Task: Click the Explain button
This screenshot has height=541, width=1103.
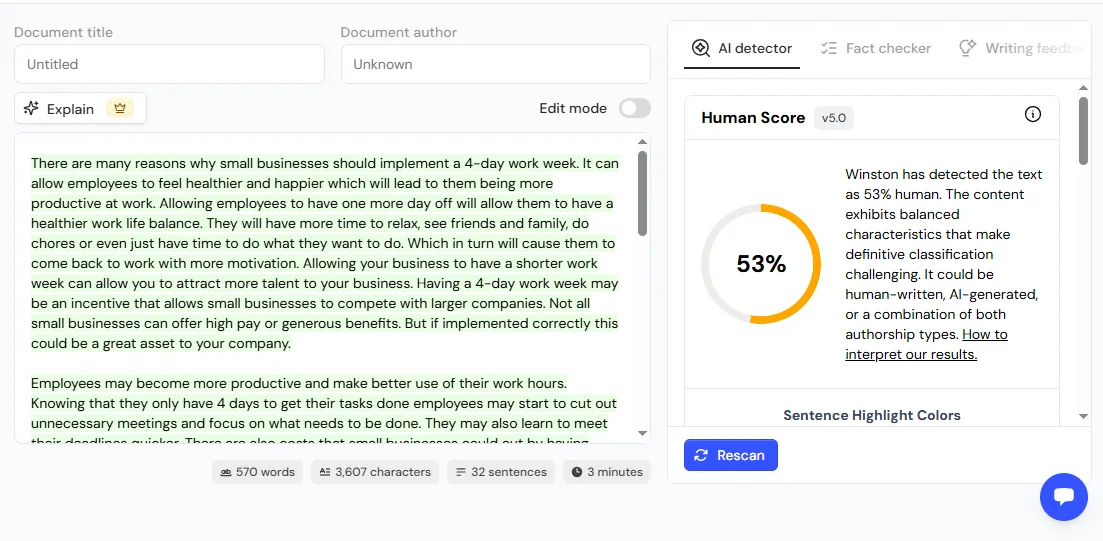Action: [x=80, y=108]
